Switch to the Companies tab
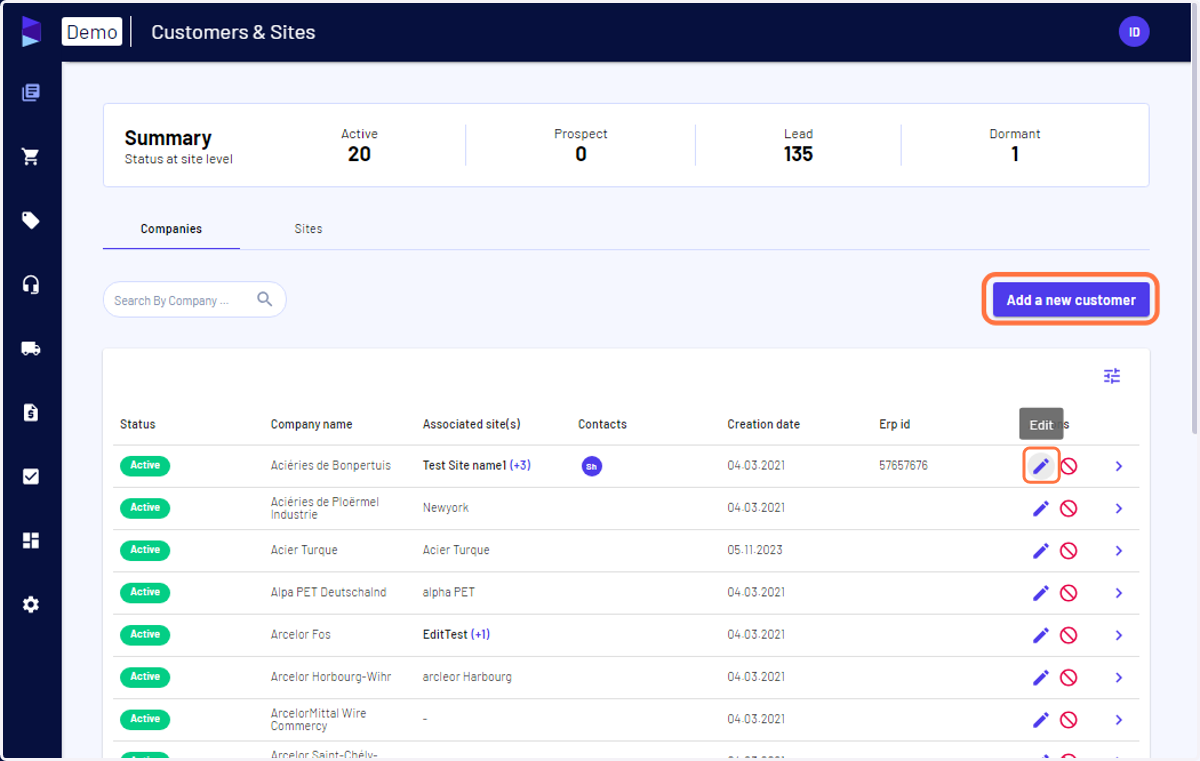The width and height of the screenshot is (1200, 761). tap(171, 229)
